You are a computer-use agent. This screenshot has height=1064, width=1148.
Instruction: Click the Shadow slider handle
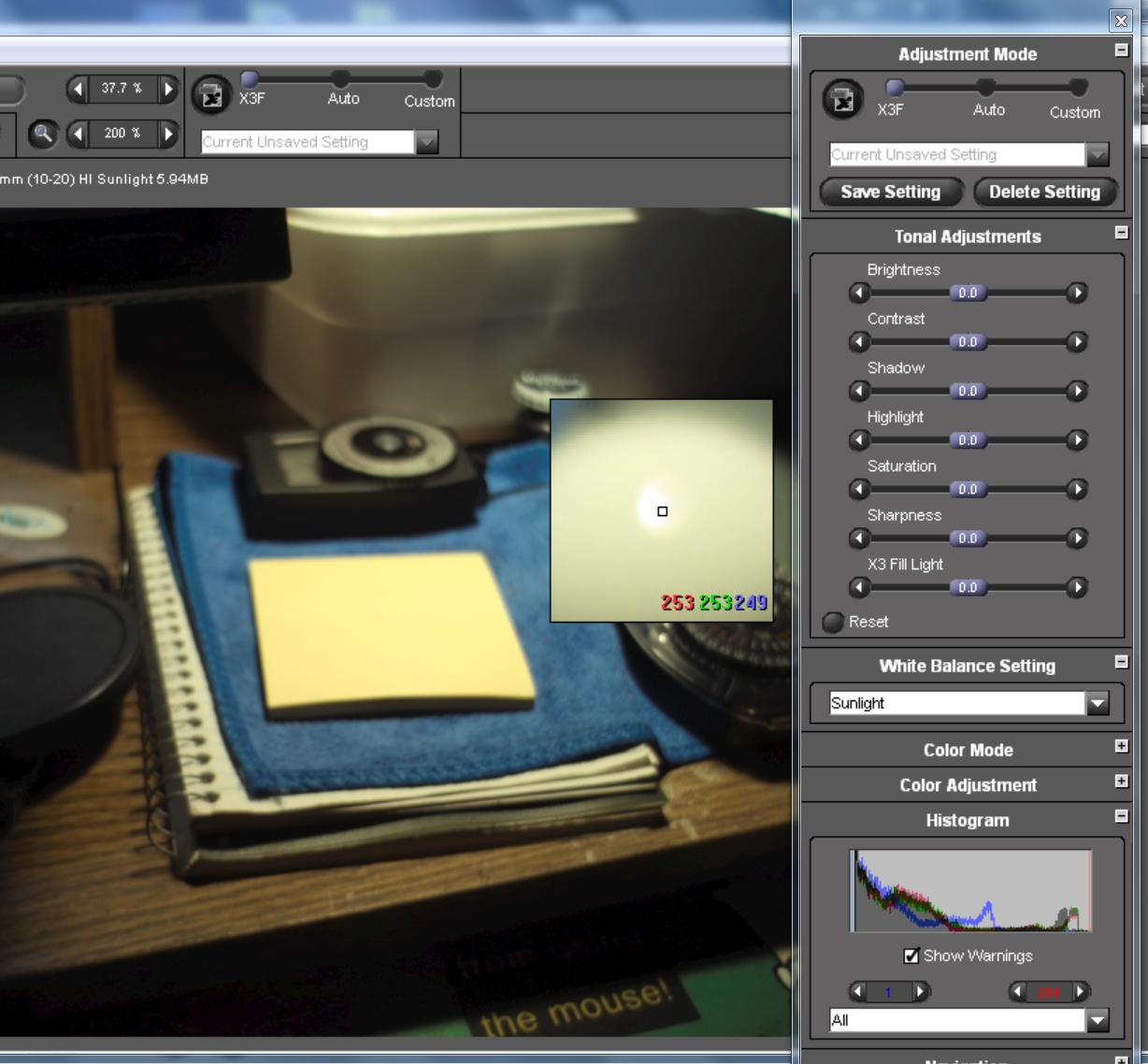point(968,391)
